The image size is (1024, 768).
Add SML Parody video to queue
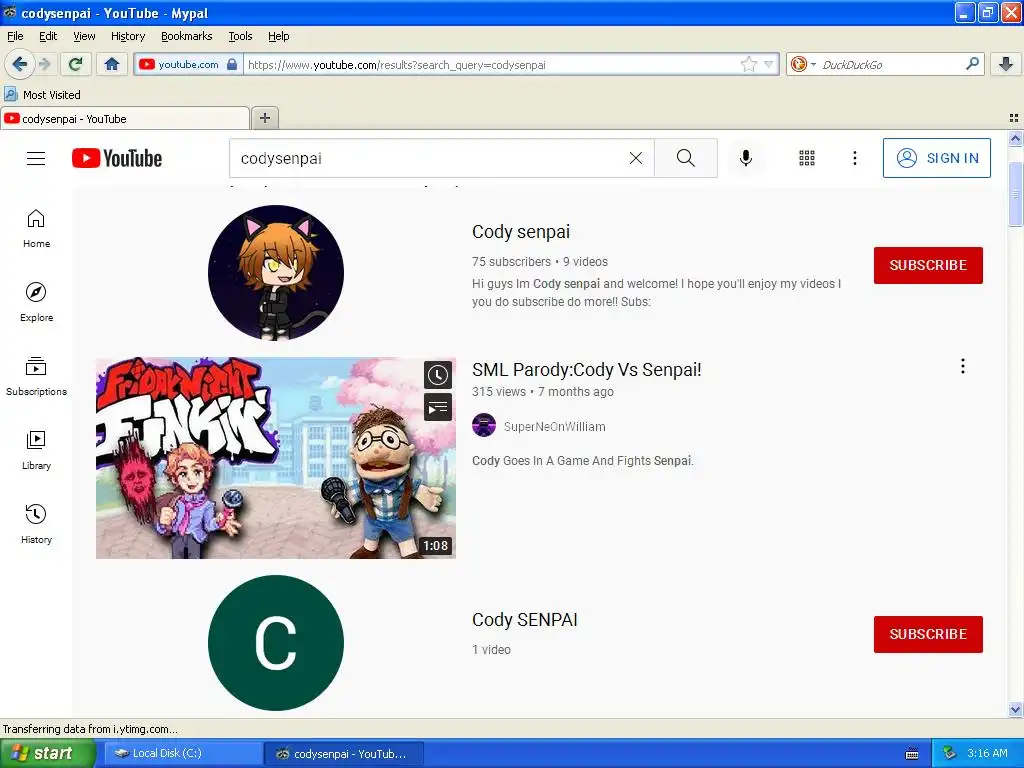click(x=438, y=408)
